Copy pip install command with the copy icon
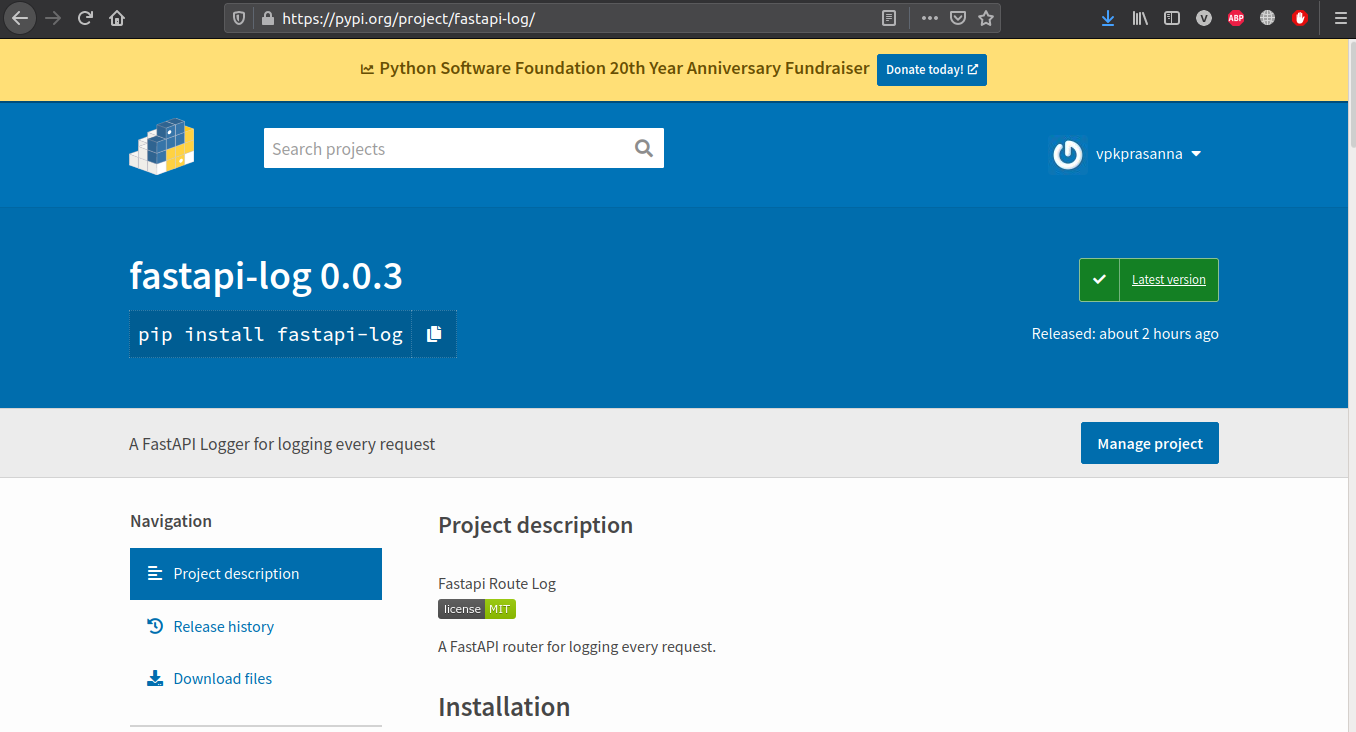1356x732 pixels. click(434, 334)
